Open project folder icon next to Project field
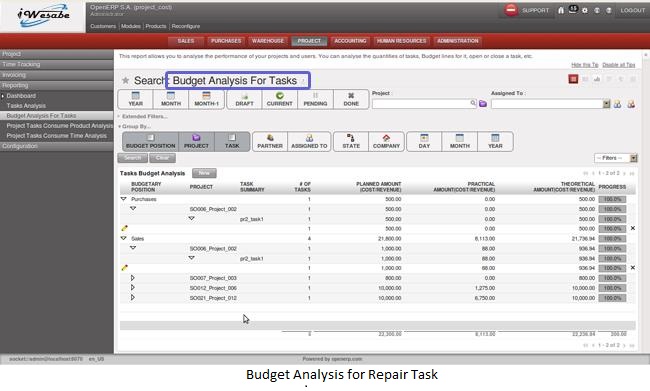The image size is (650, 391). [x=483, y=104]
